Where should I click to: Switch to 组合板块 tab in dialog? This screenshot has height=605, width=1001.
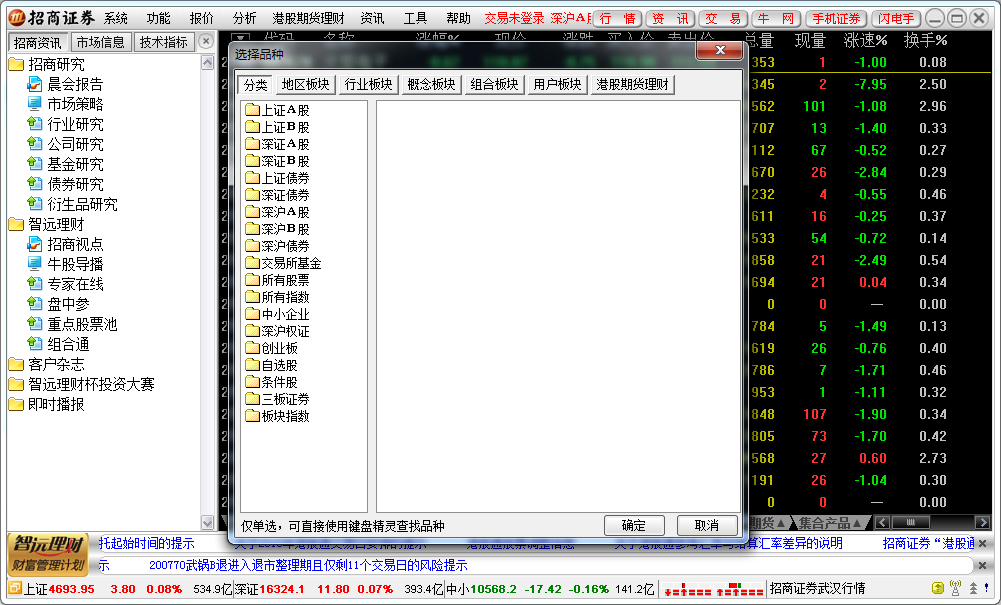click(x=494, y=84)
